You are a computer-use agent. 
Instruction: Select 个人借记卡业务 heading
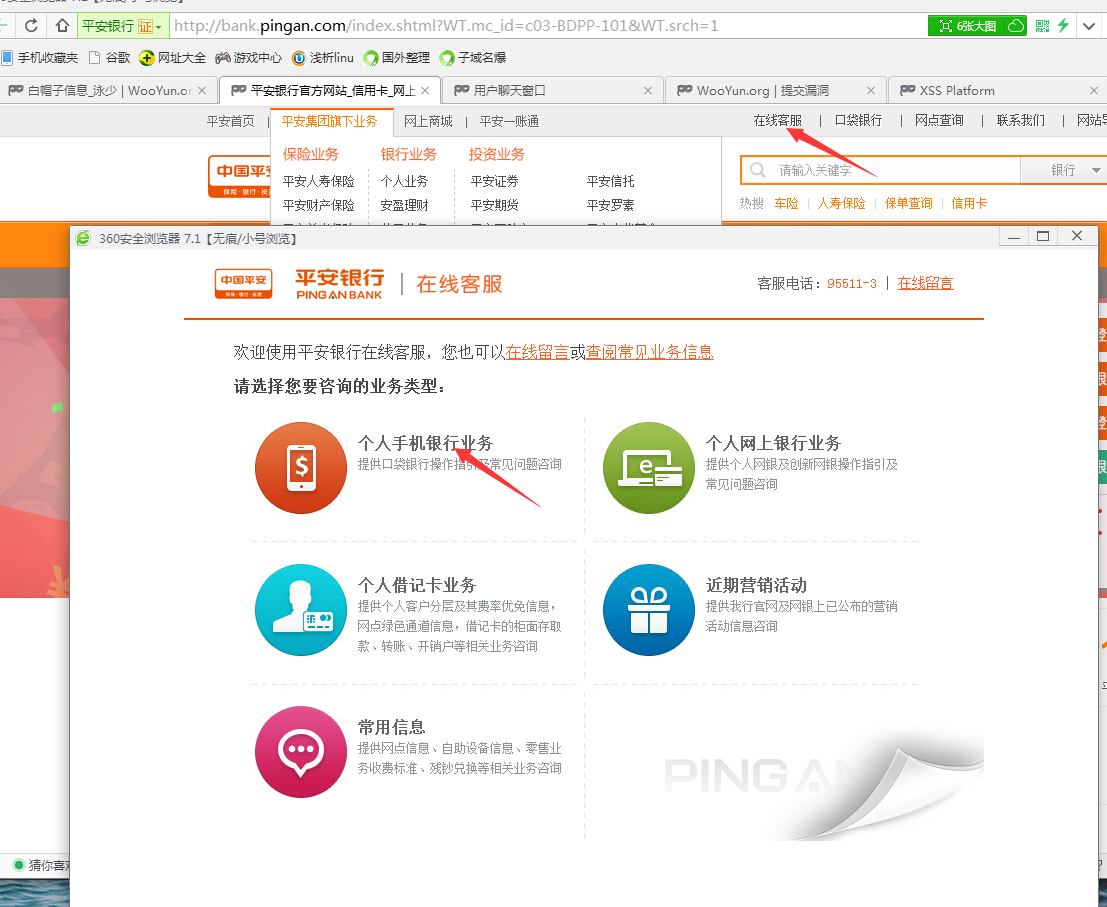point(417,585)
